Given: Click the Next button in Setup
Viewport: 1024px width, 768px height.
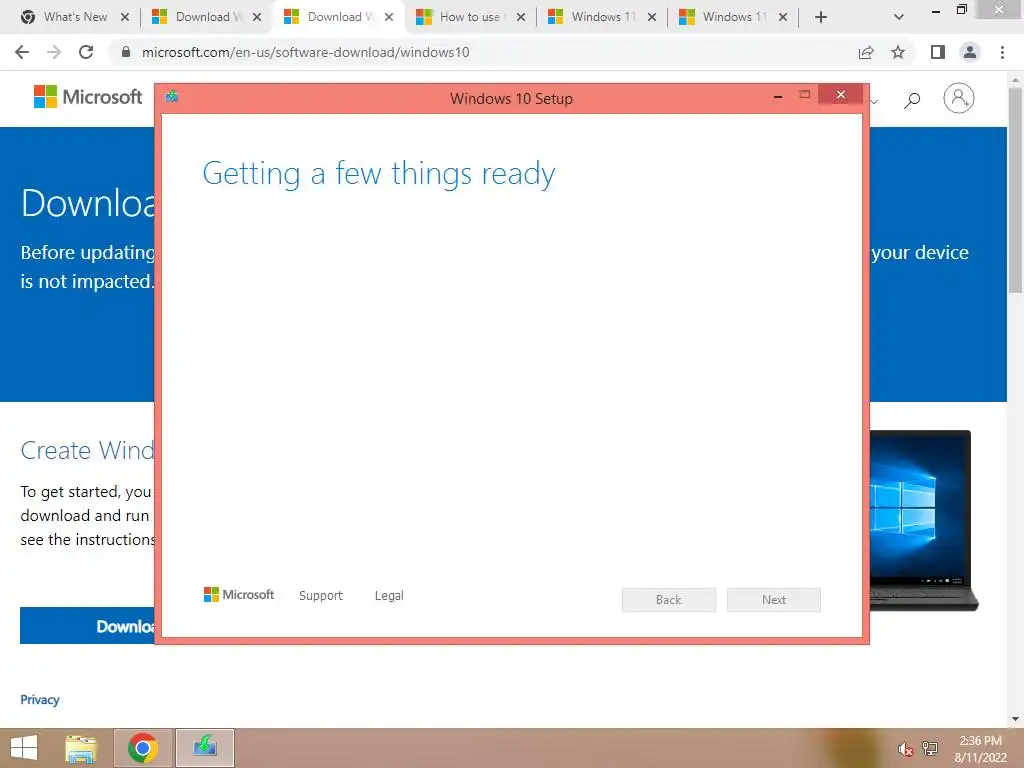Looking at the screenshot, I should click(x=774, y=600).
